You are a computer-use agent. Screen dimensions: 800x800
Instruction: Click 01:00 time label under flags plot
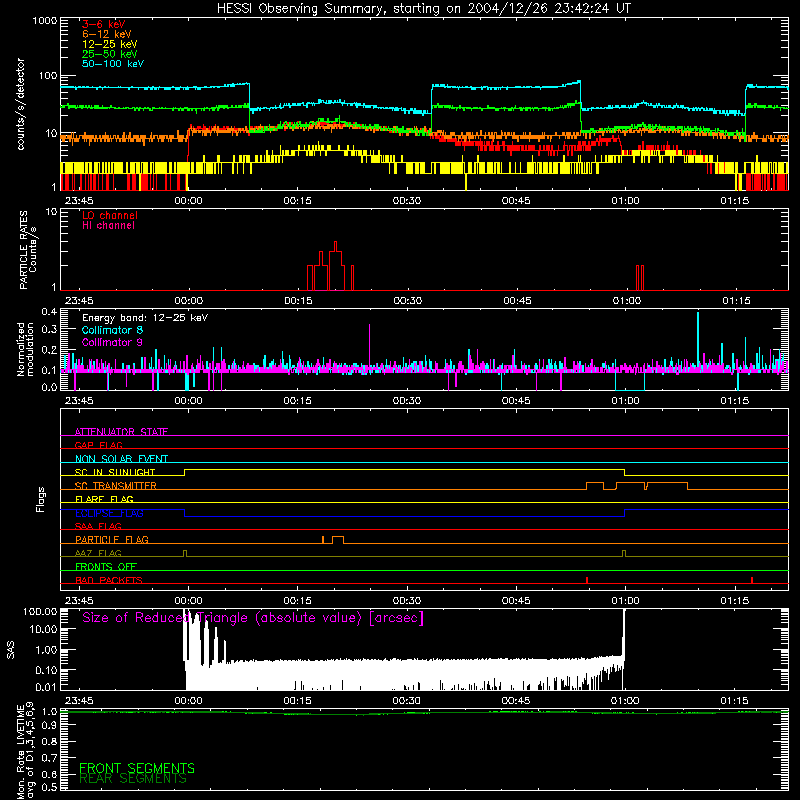tap(625, 601)
